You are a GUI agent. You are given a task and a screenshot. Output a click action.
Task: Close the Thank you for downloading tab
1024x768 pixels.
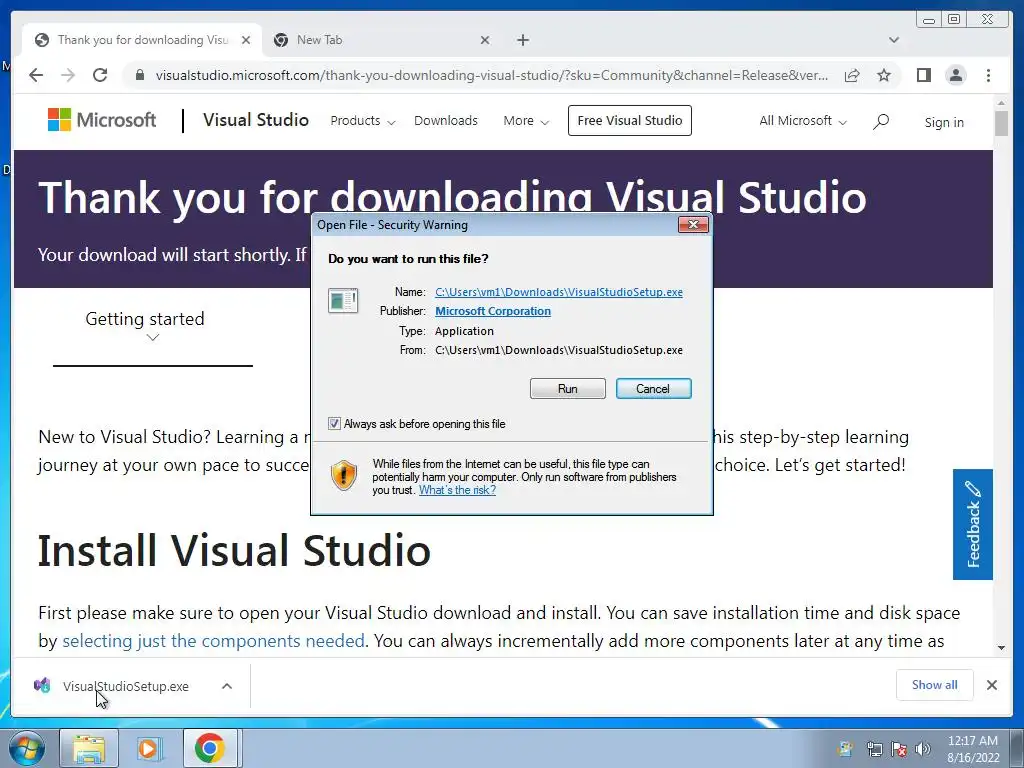tap(246, 40)
